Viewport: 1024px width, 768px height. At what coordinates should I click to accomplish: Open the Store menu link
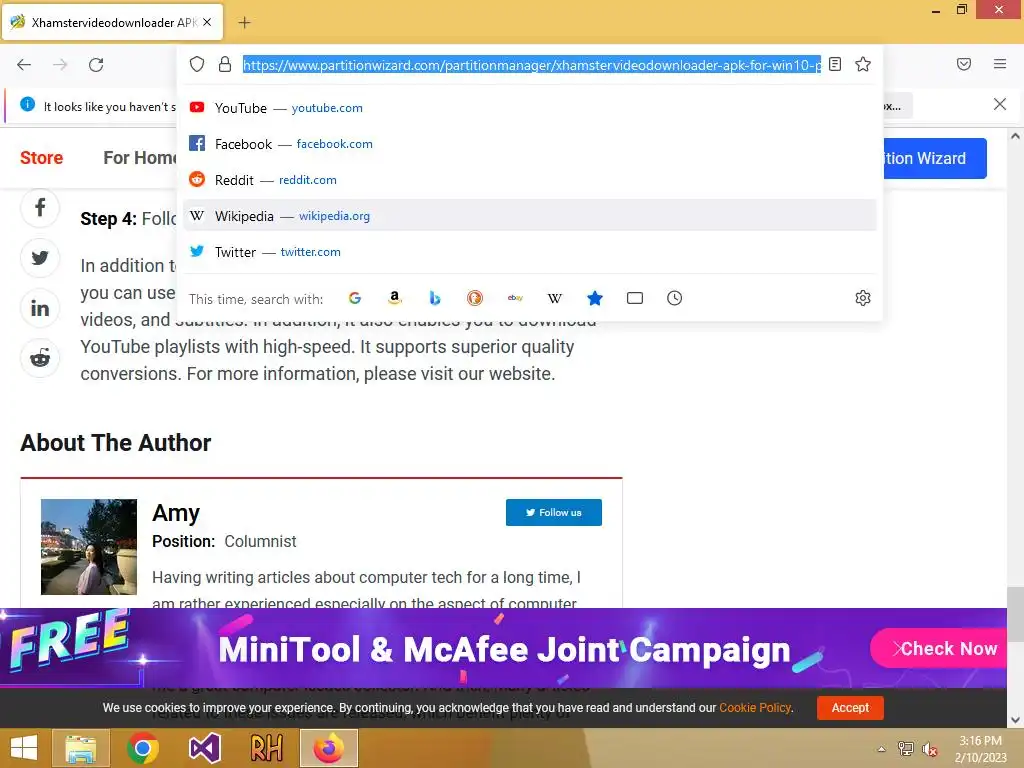[41, 158]
